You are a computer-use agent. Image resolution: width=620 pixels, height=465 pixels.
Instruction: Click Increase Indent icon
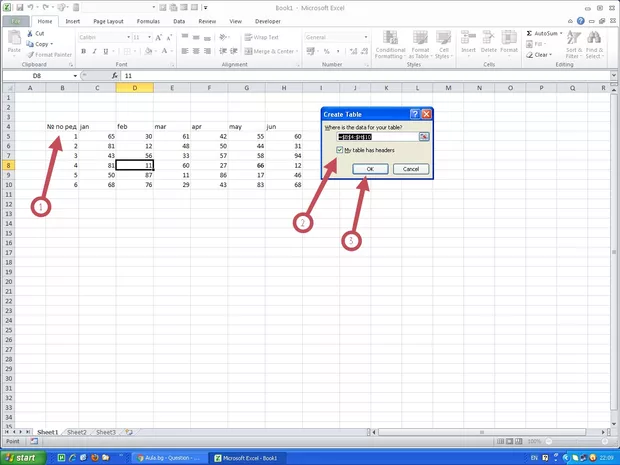point(234,51)
